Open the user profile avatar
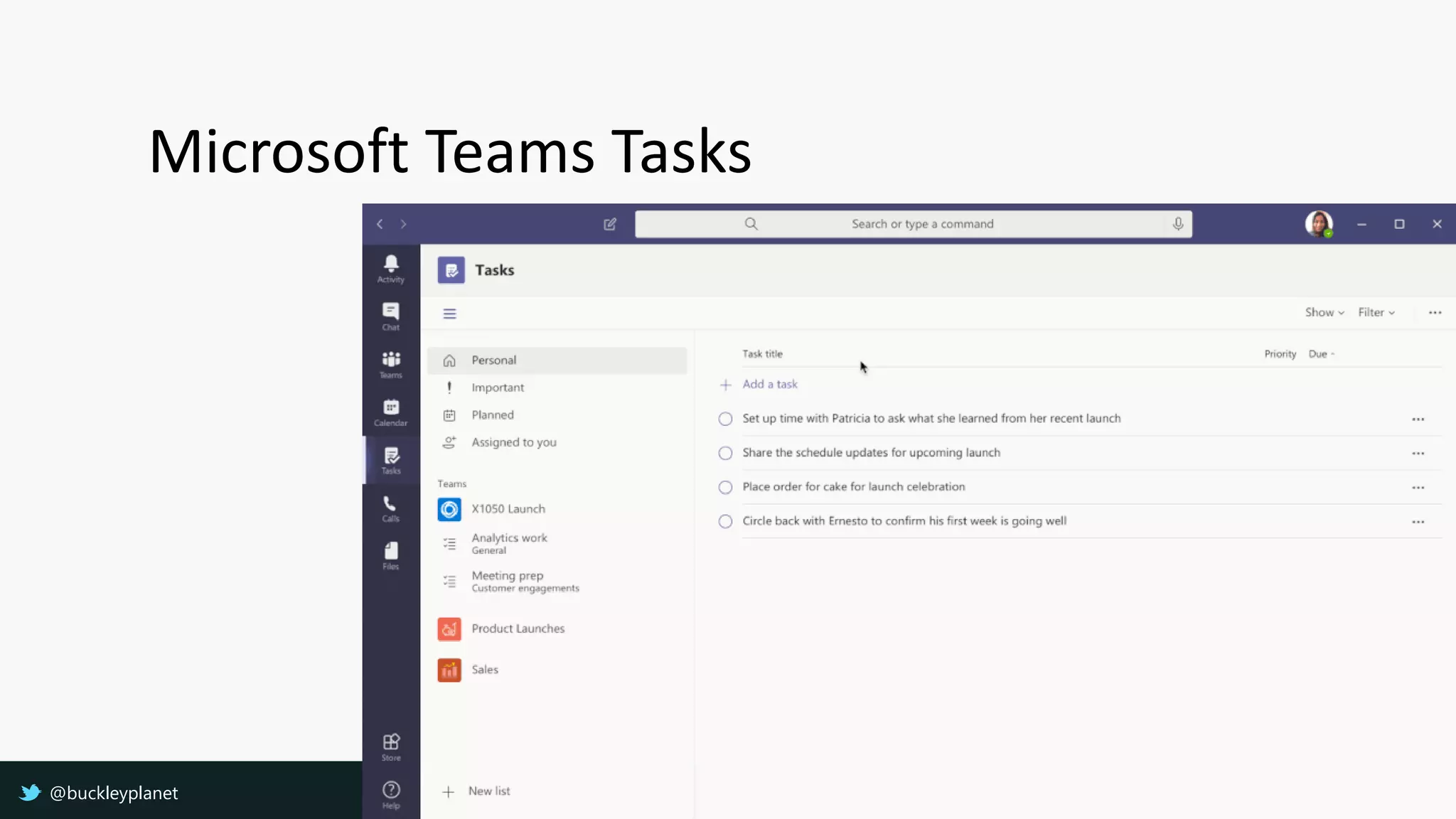Screen dimensions: 1456x819 (x=1319, y=224)
